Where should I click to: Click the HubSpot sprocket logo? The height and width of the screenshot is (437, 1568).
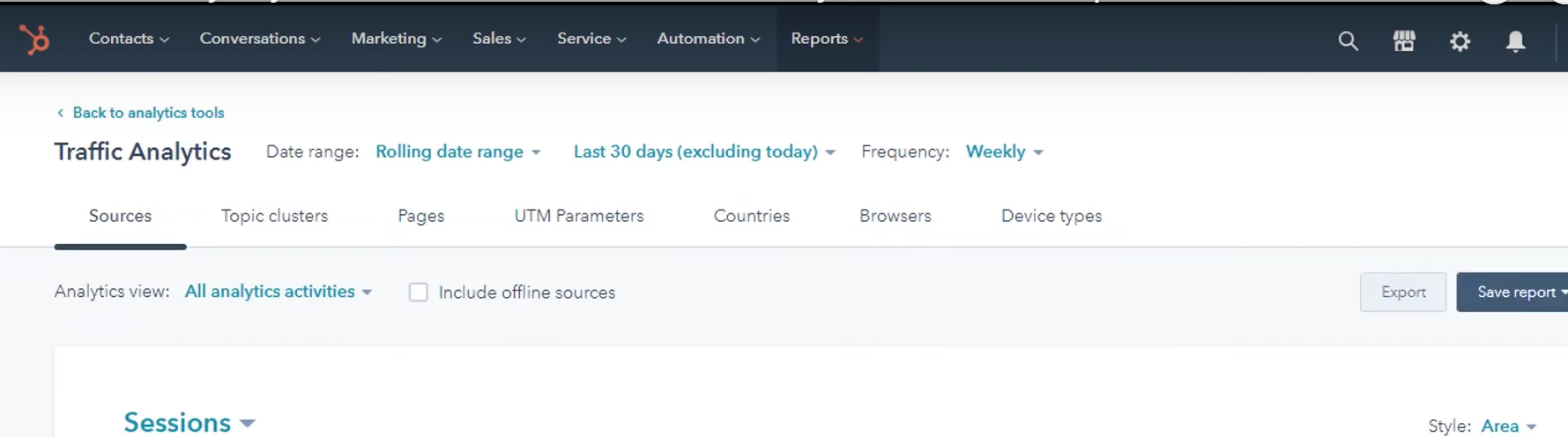point(35,40)
